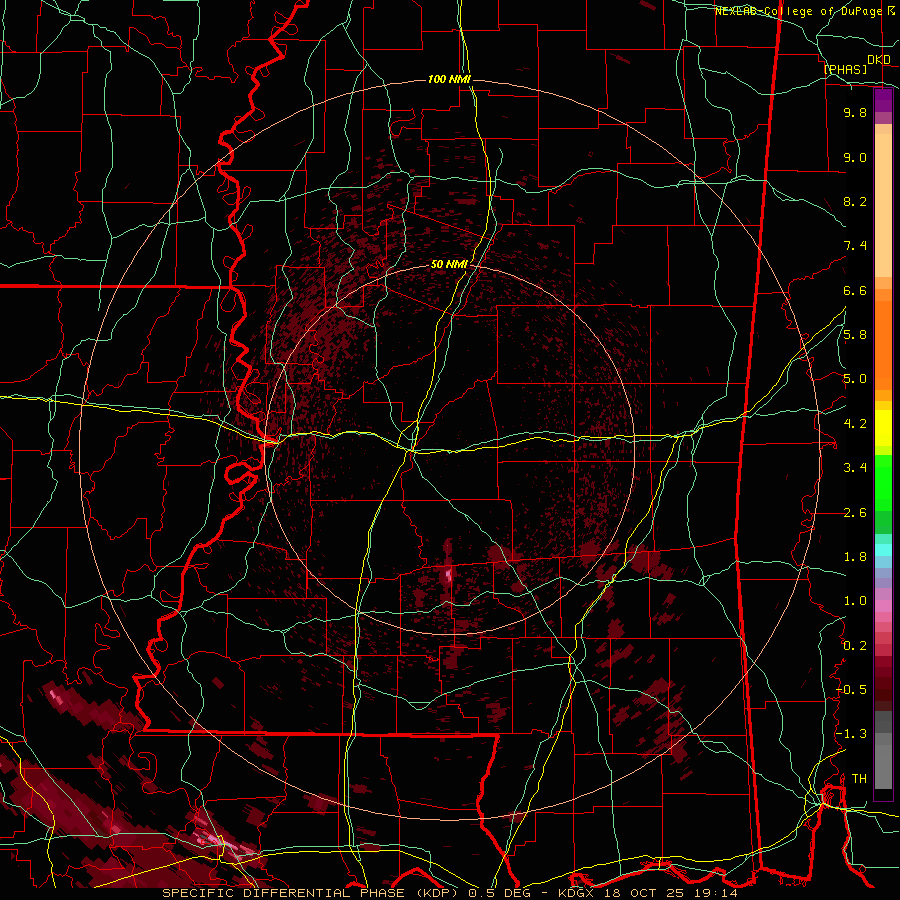Click the 7.4 legend value

click(x=855, y=246)
